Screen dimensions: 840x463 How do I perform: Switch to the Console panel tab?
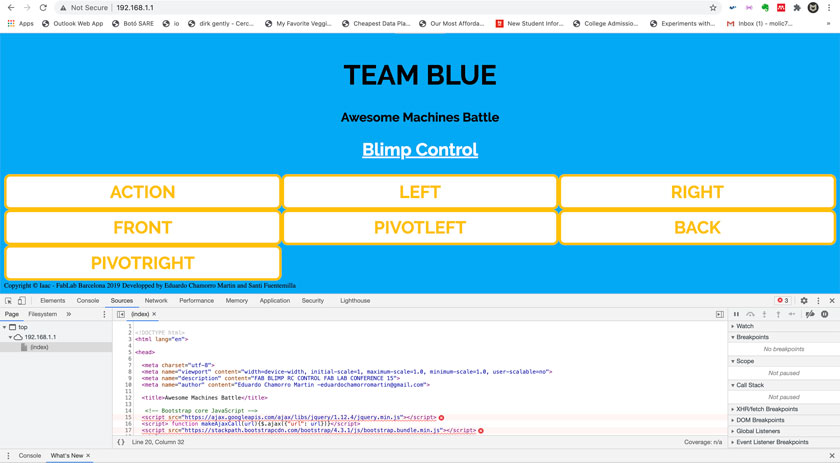tap(88, 301)
